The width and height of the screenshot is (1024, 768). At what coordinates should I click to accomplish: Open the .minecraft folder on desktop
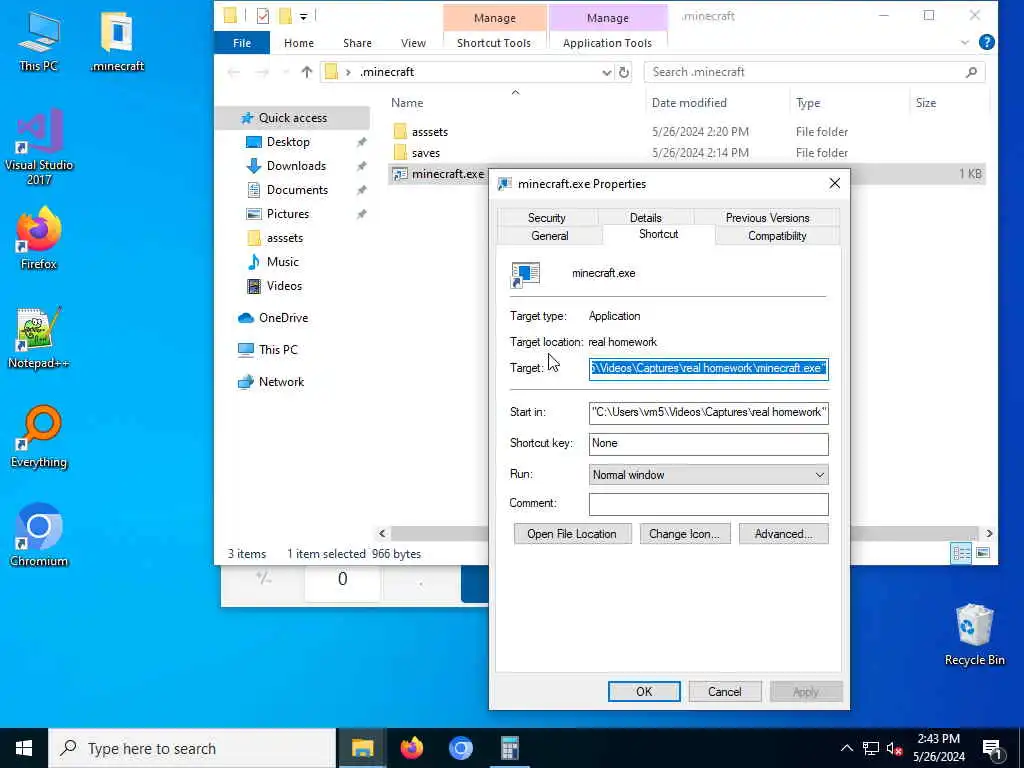click(x=117, y=41)
